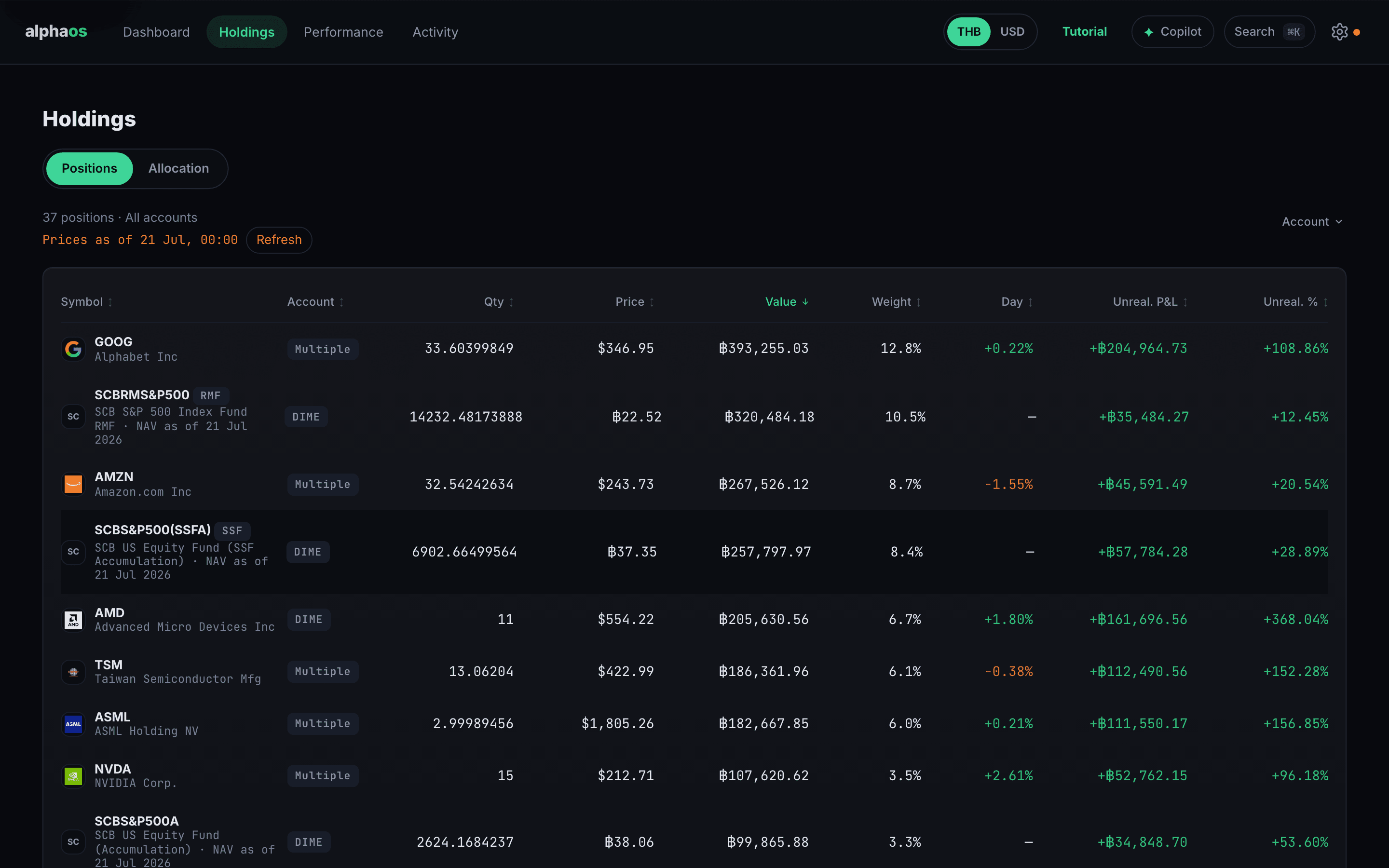The image size is (1389, 868).
Task: Click the SCBRMS&P500 fund SC icon
Action: coord(73,417)
